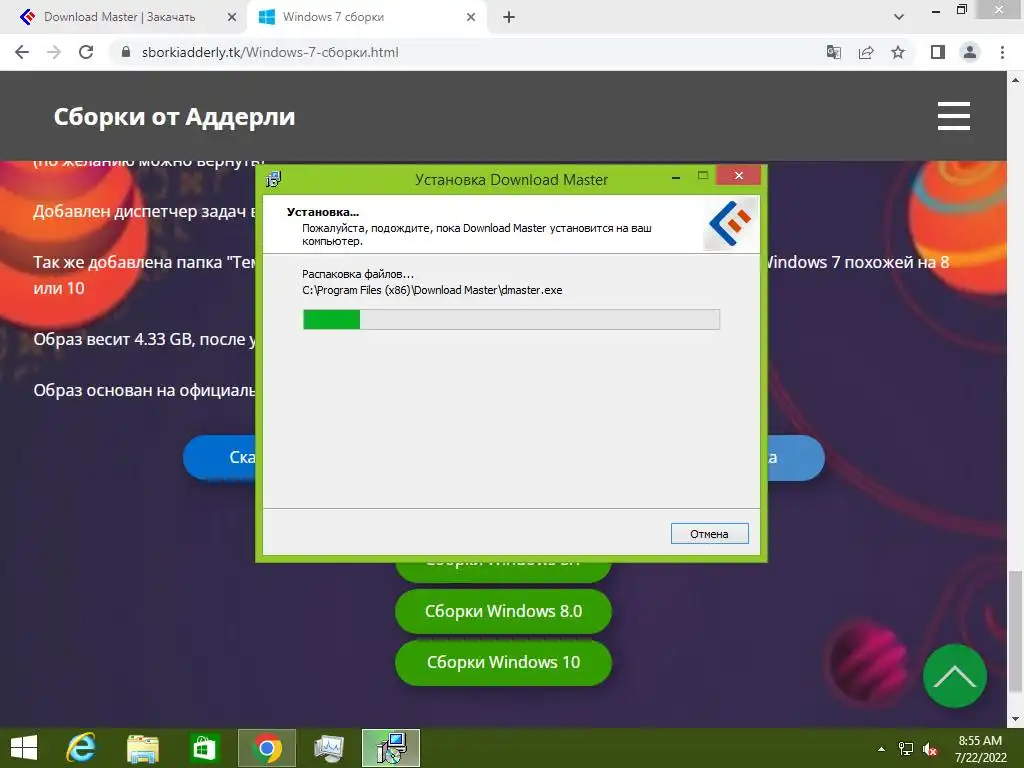1024x768 pixels.
Task: Open Chrome's three-dot menu
Action: [1002, 52]
